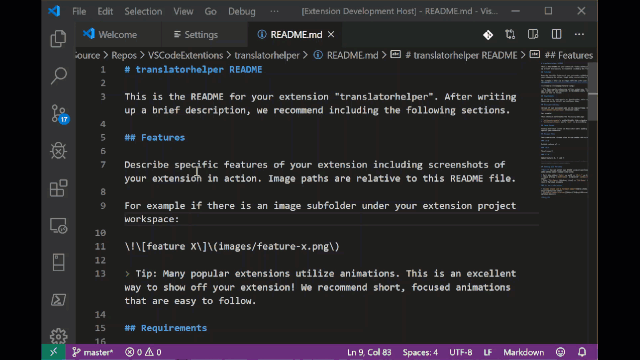Image resolution: width=640 pixels, height=360 pixels.
Task: Click Ln 9, Col 83 cursor position
Action: pyautogui.click(x=369, y=352)
